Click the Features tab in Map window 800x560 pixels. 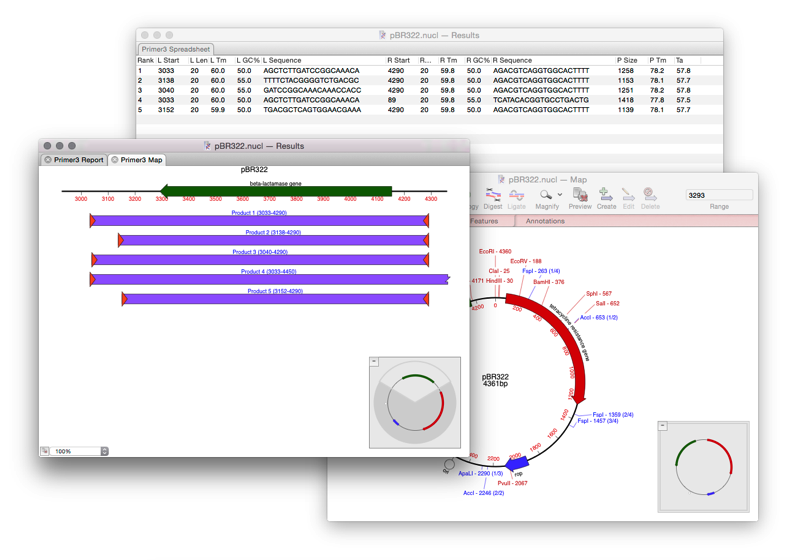[x=484, y=221]
